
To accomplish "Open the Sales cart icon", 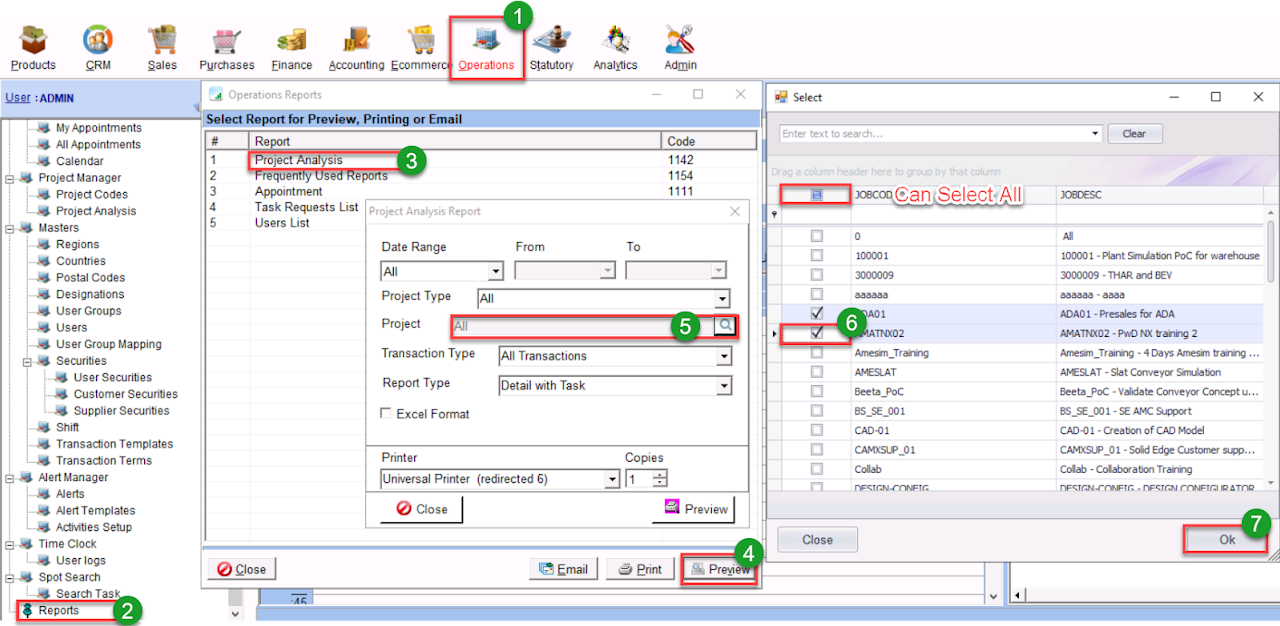I will (x=162, y=42).
